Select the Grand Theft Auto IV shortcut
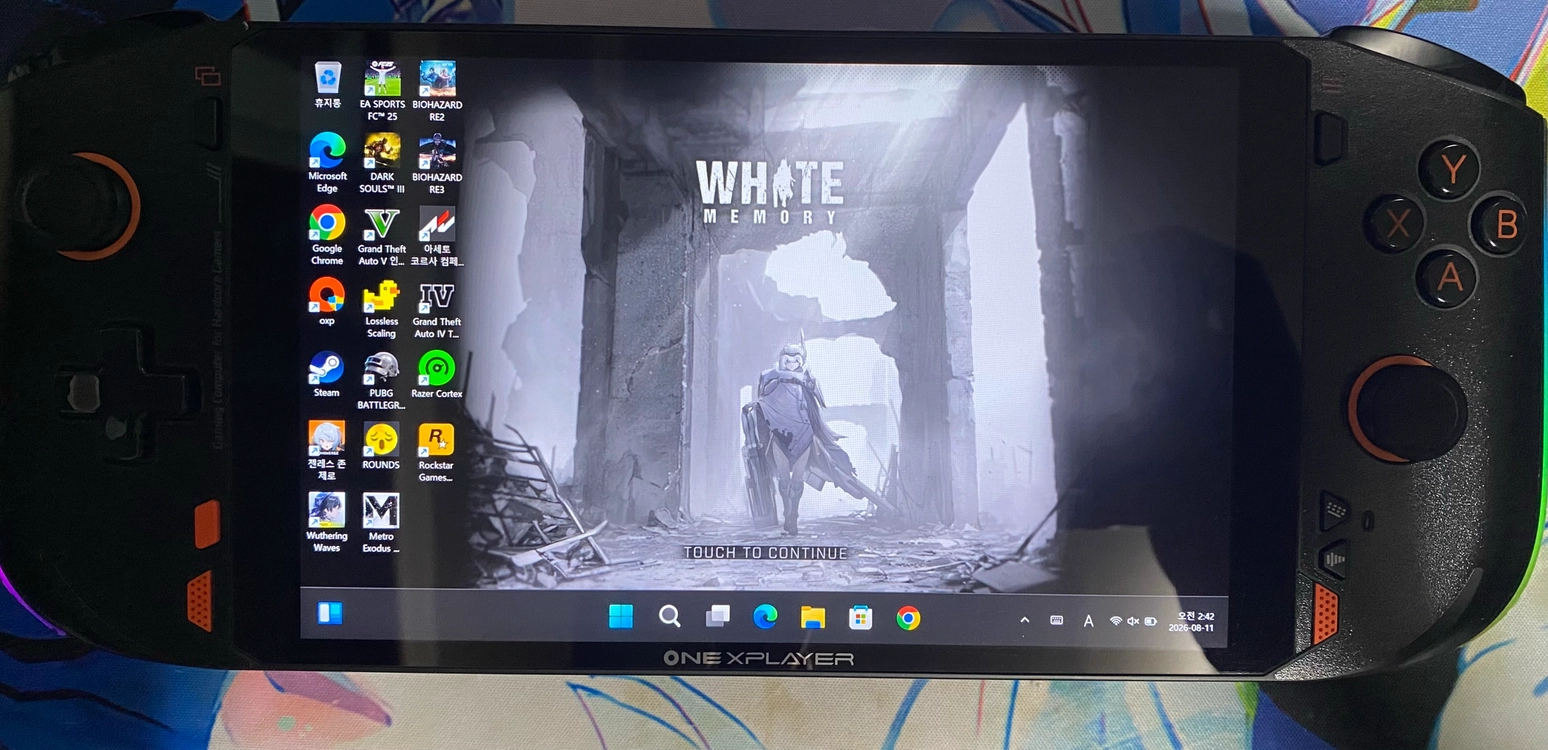This screenshot has height=750, width=1548. tap(437, 309)
